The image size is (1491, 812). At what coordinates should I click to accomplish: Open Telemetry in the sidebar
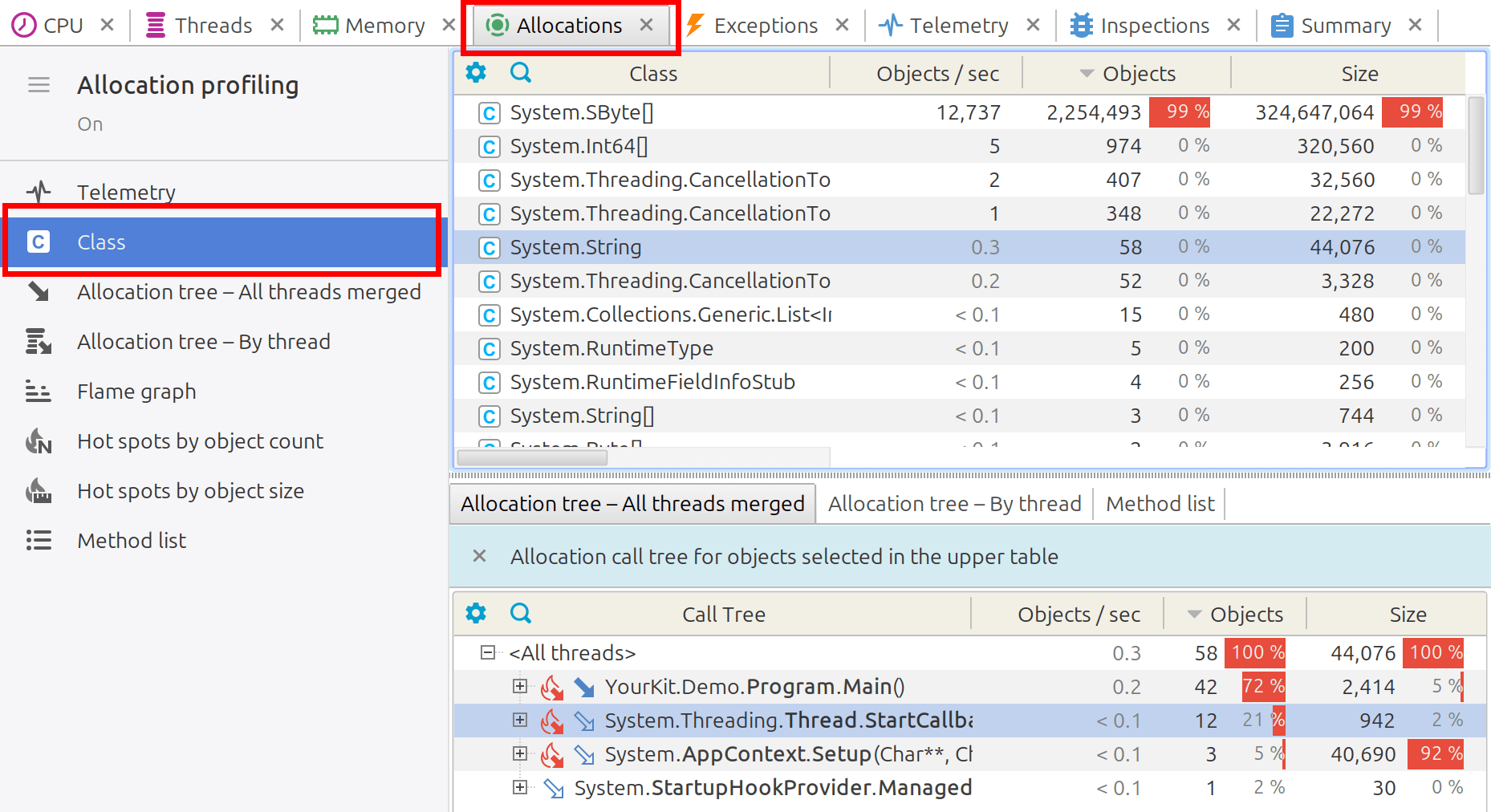[x=224, y=192]
